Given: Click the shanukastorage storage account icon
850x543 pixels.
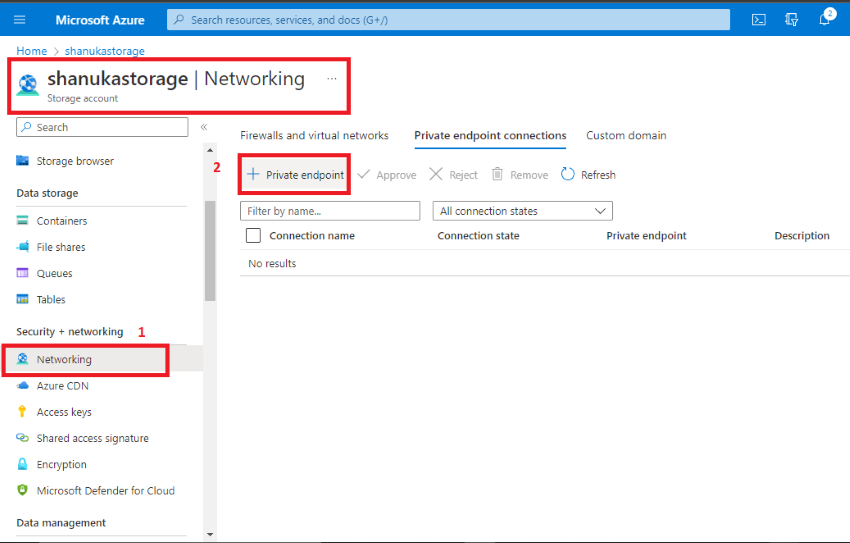Looking at the screenshot, I should [28, 85].
